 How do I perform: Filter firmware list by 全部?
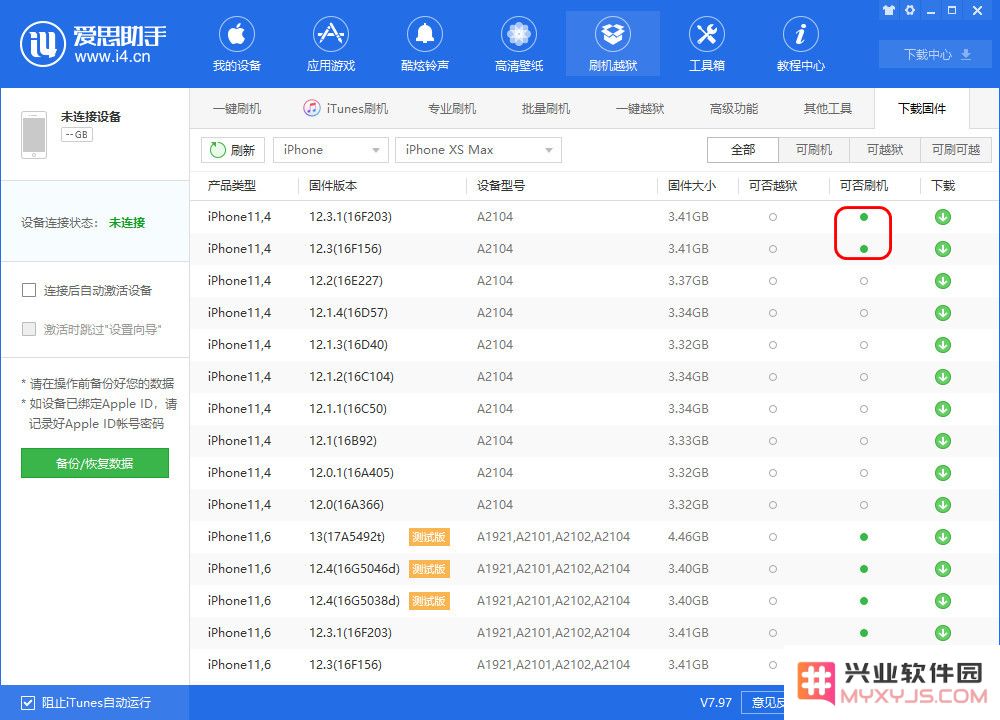click(x=743, y=150)
